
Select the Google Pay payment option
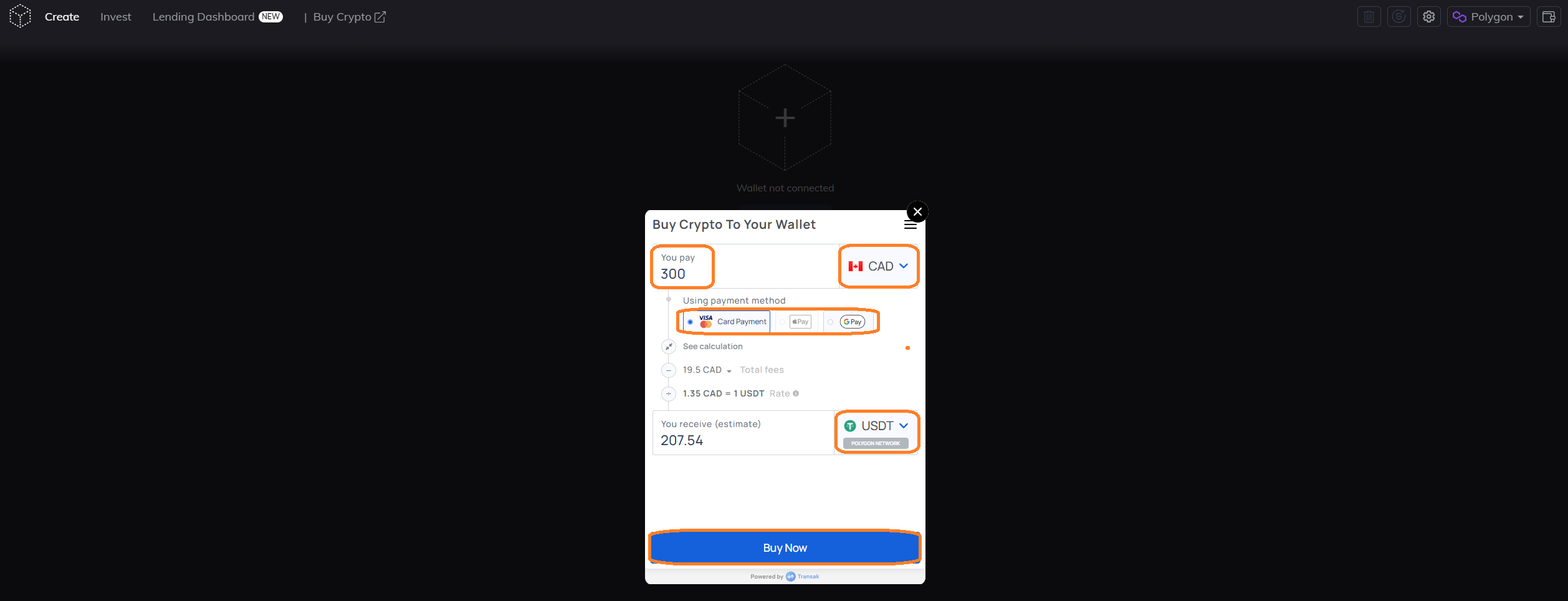pyautogui.click(x=848, y=322)
